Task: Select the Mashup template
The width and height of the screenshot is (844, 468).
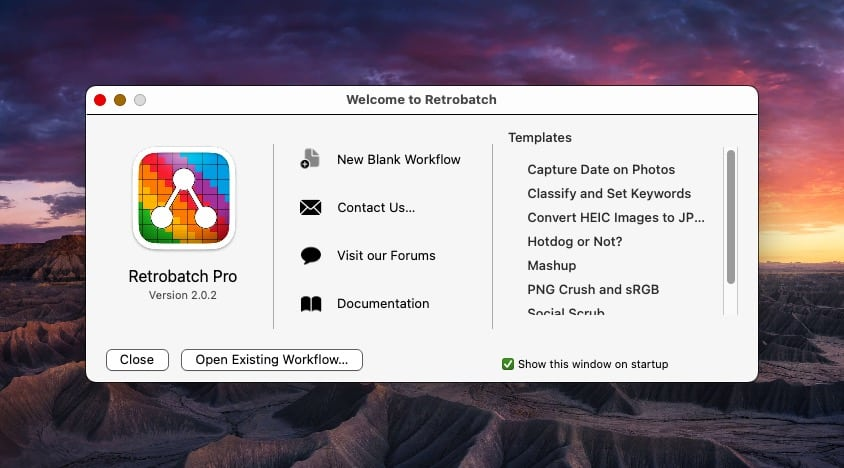Action: (x=552, y=266)
